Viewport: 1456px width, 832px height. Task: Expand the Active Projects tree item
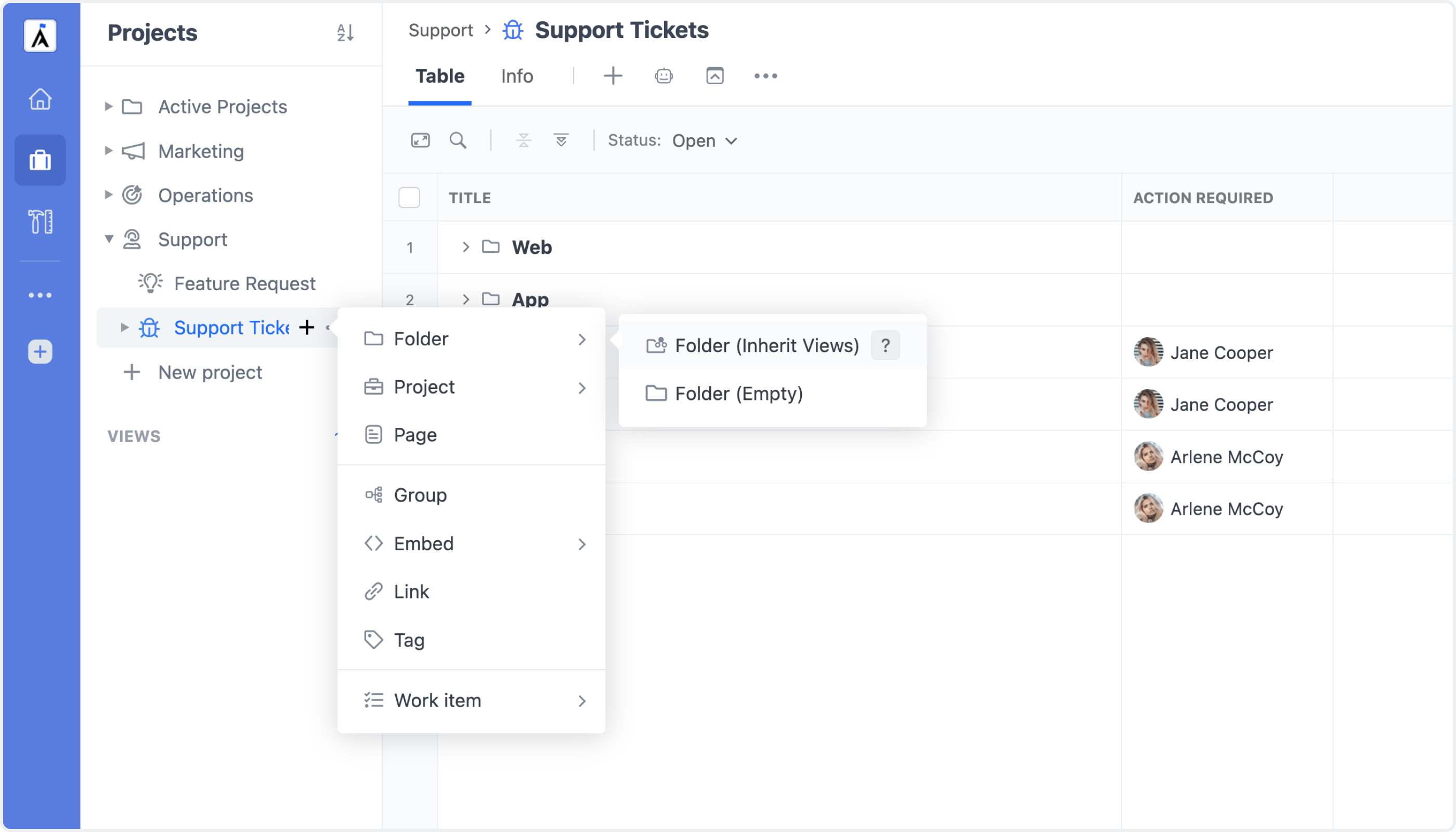(x=108, y=106)
